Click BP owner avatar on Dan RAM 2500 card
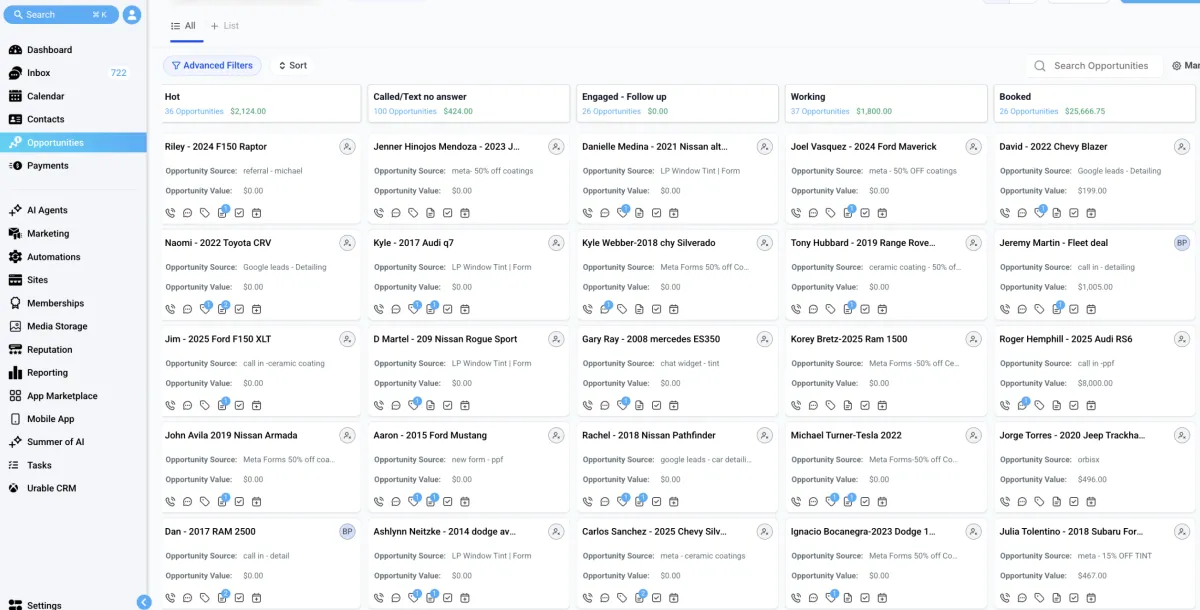 pyautogui.click(x=347, y=532)
